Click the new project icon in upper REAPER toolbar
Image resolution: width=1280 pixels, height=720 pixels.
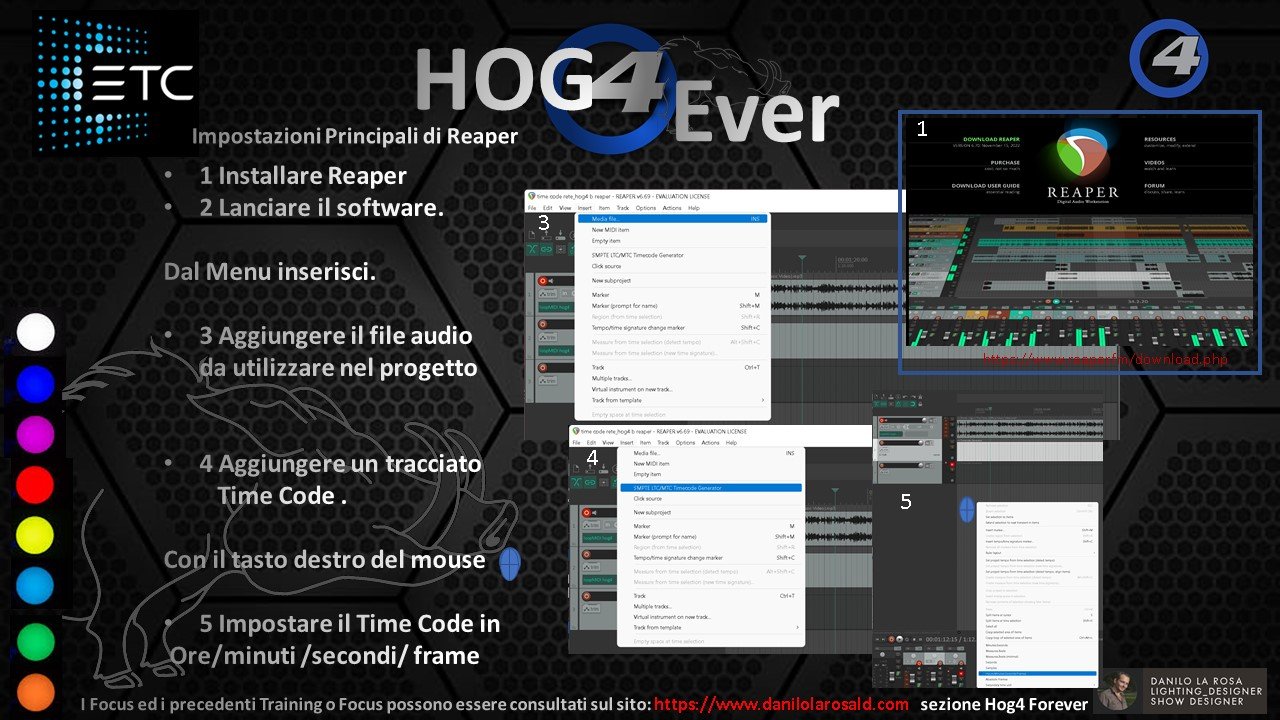pyautogui.click(x=531, y=235)
